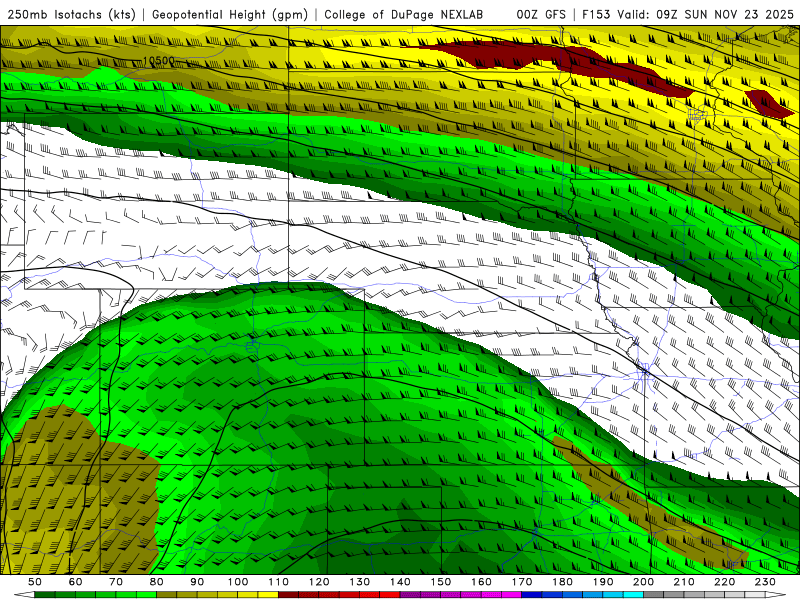Select the bright yellow swatch just before 110
The height and width of the screenshot is (600, 800).
[268, 595]
